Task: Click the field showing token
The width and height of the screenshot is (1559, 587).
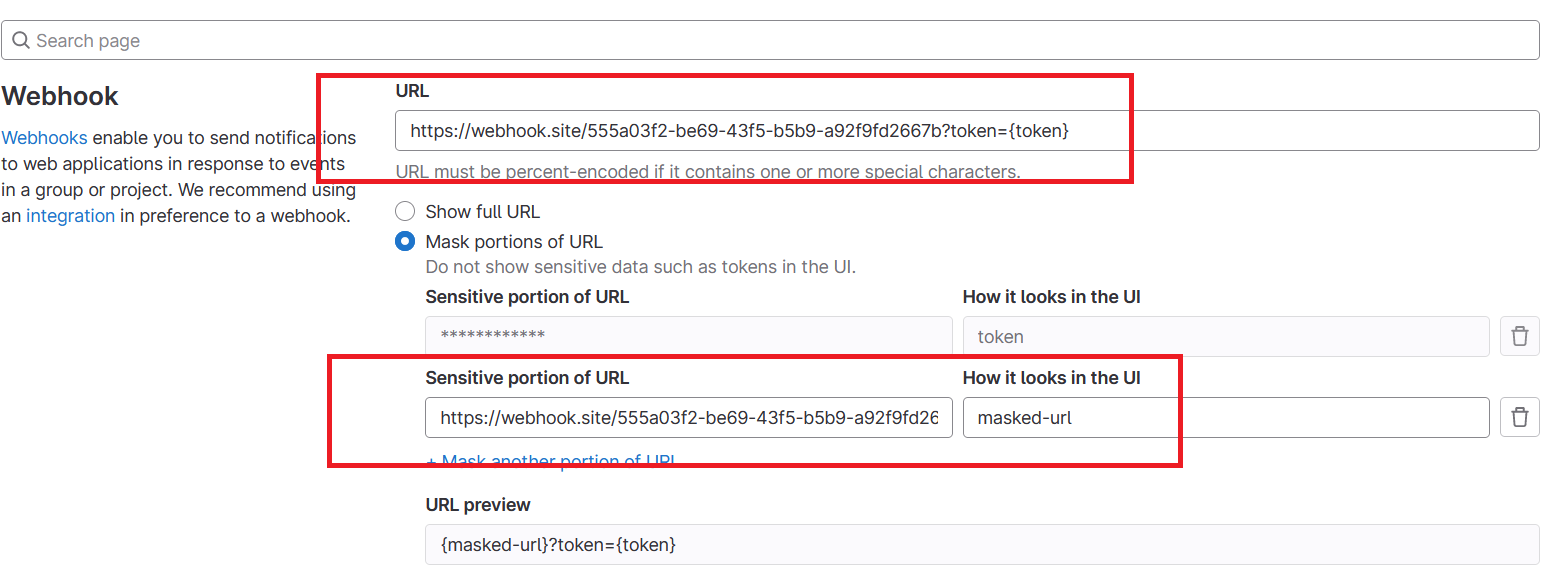Action: coord(1225,336)
